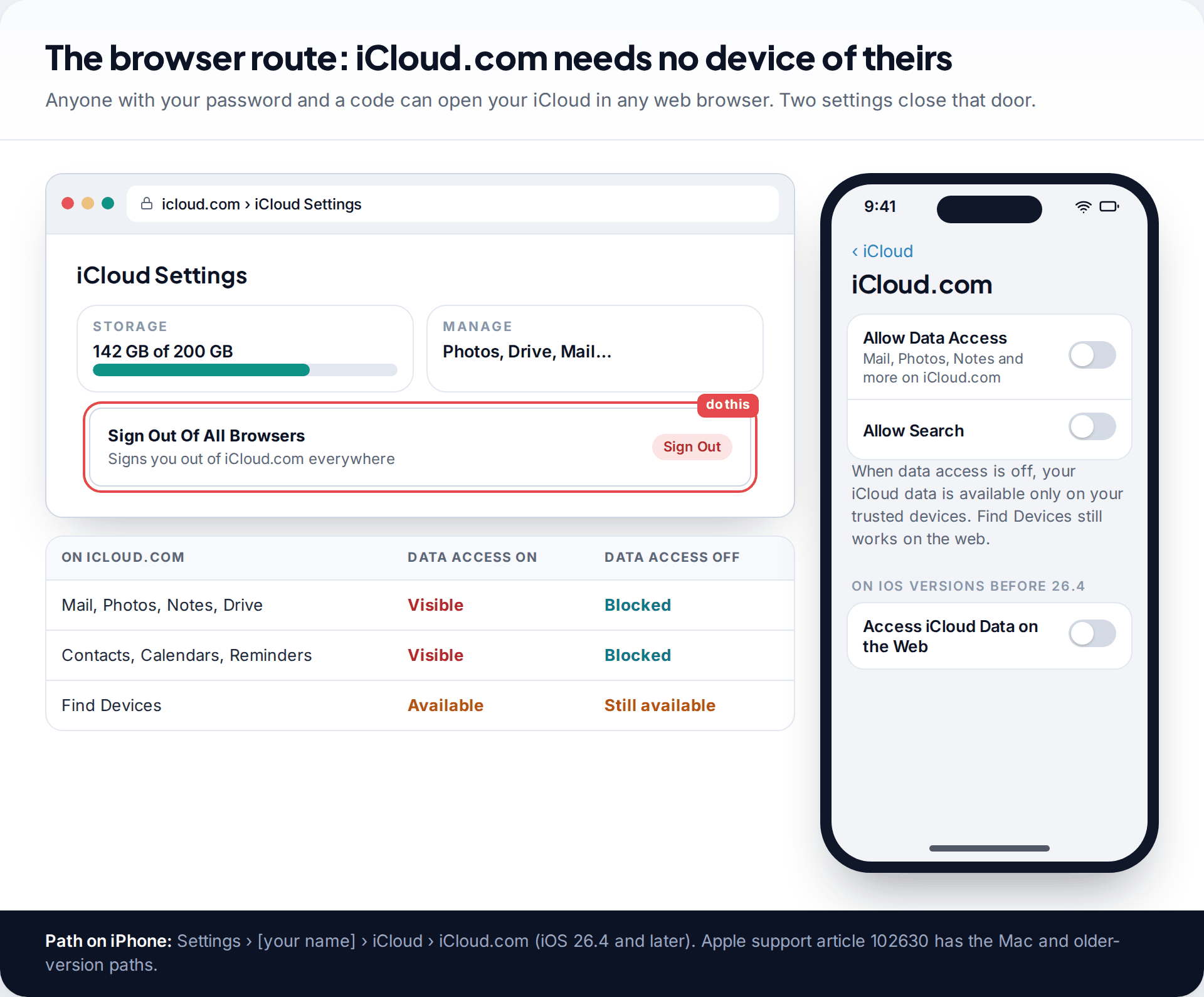Tap the 9:41 clock on phone
The width and height of the screenshot is (1204, 997).
click(880, 206)
